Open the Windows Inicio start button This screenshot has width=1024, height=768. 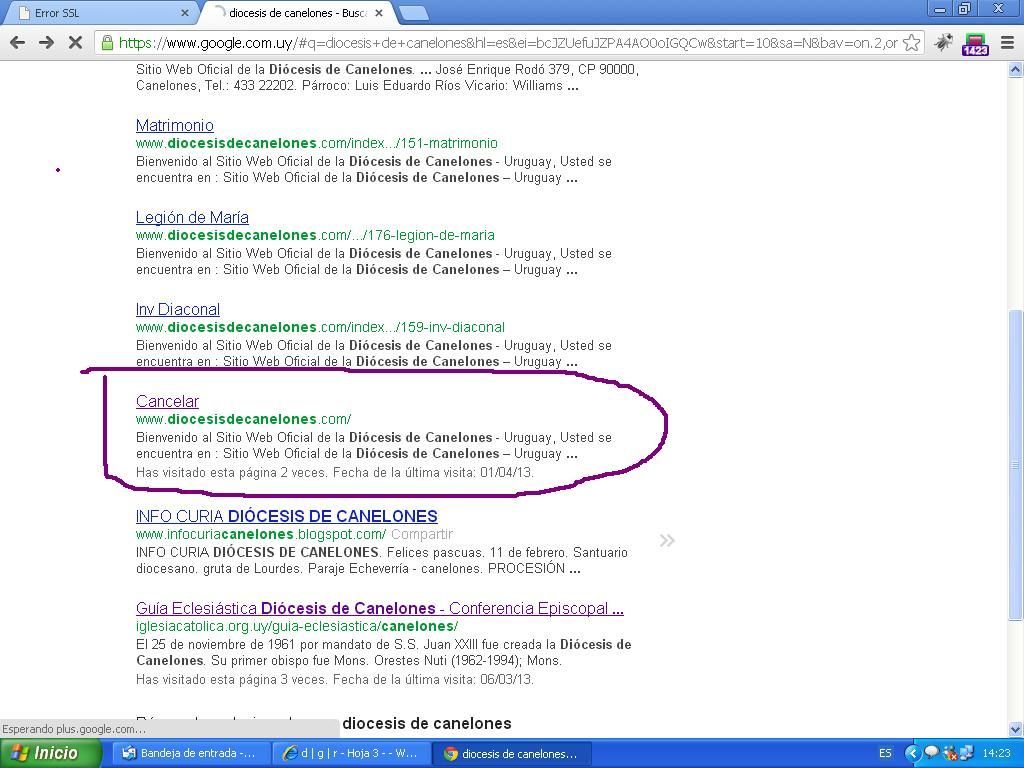[x=50, y=753]
